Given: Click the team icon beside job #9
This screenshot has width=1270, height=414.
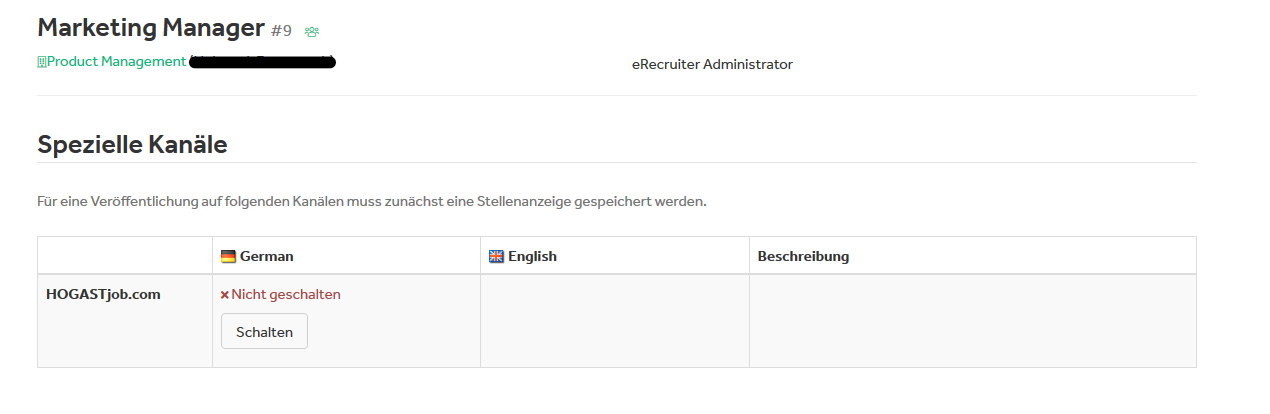Looking at the screenshot, I should [312, 32].
